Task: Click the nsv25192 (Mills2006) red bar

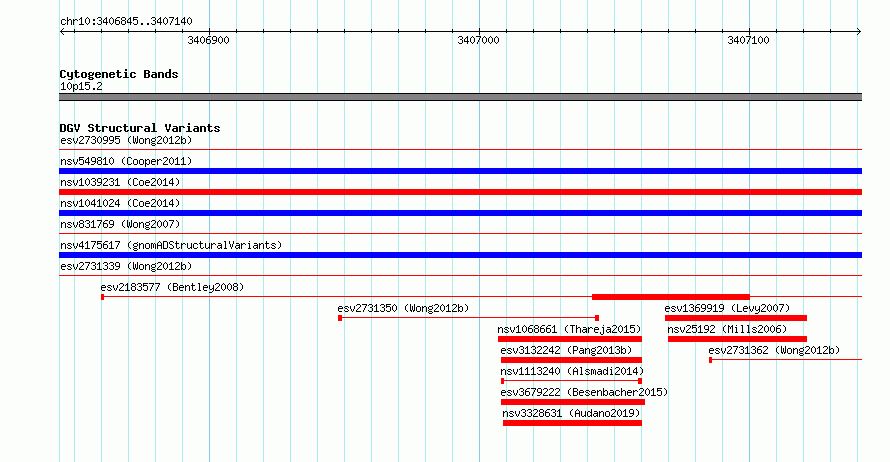Action: [x=737, y=339]
